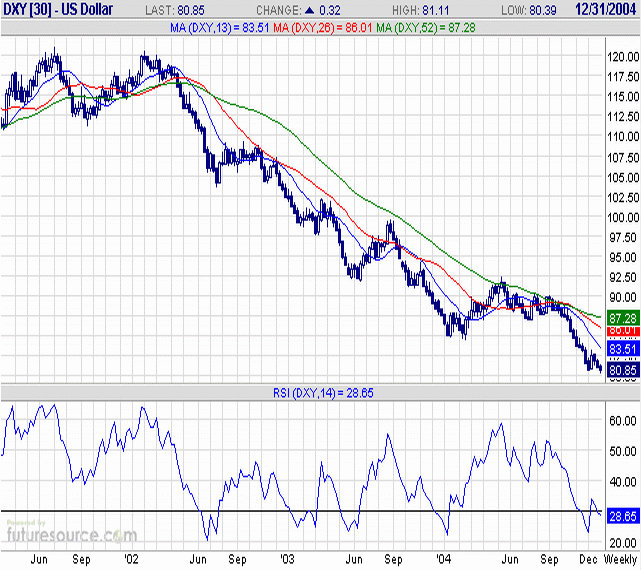Click the dark blue 80.85 last price tag
Viewport: 641px width, 570px height.
point(622,366)
